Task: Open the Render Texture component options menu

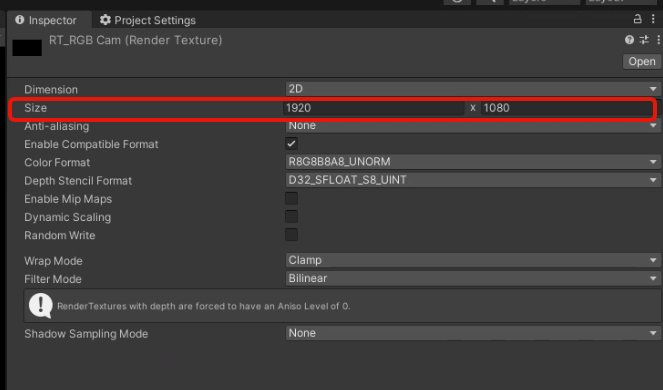Action: (x=658, y=40)
